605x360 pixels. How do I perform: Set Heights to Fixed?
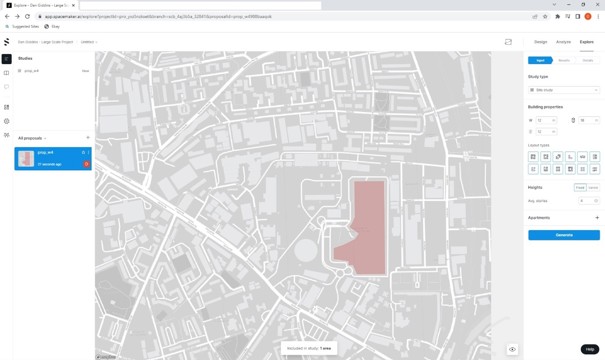tap(580, 188)
